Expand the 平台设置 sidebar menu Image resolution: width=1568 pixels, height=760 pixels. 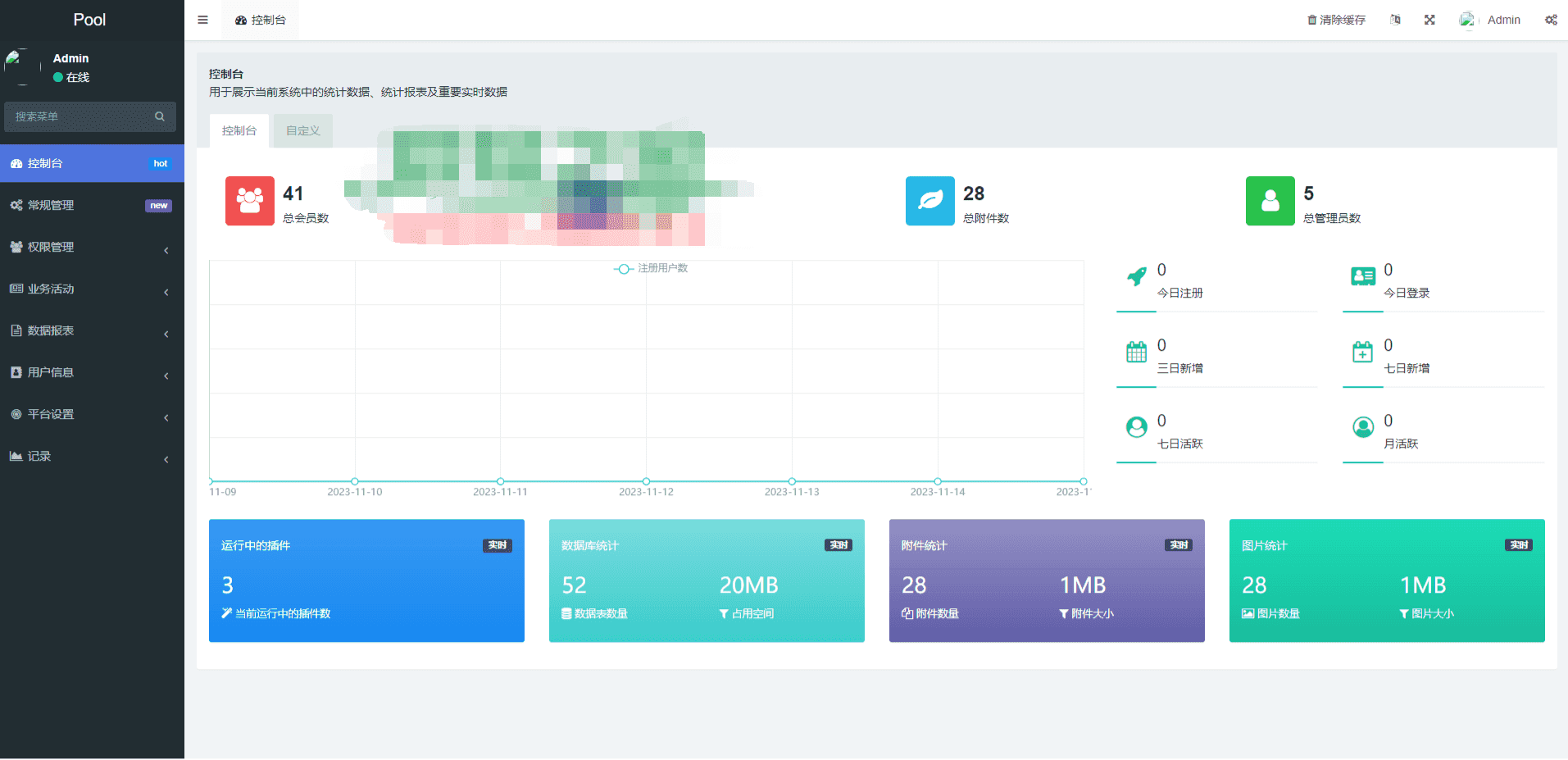coord(92,414)
